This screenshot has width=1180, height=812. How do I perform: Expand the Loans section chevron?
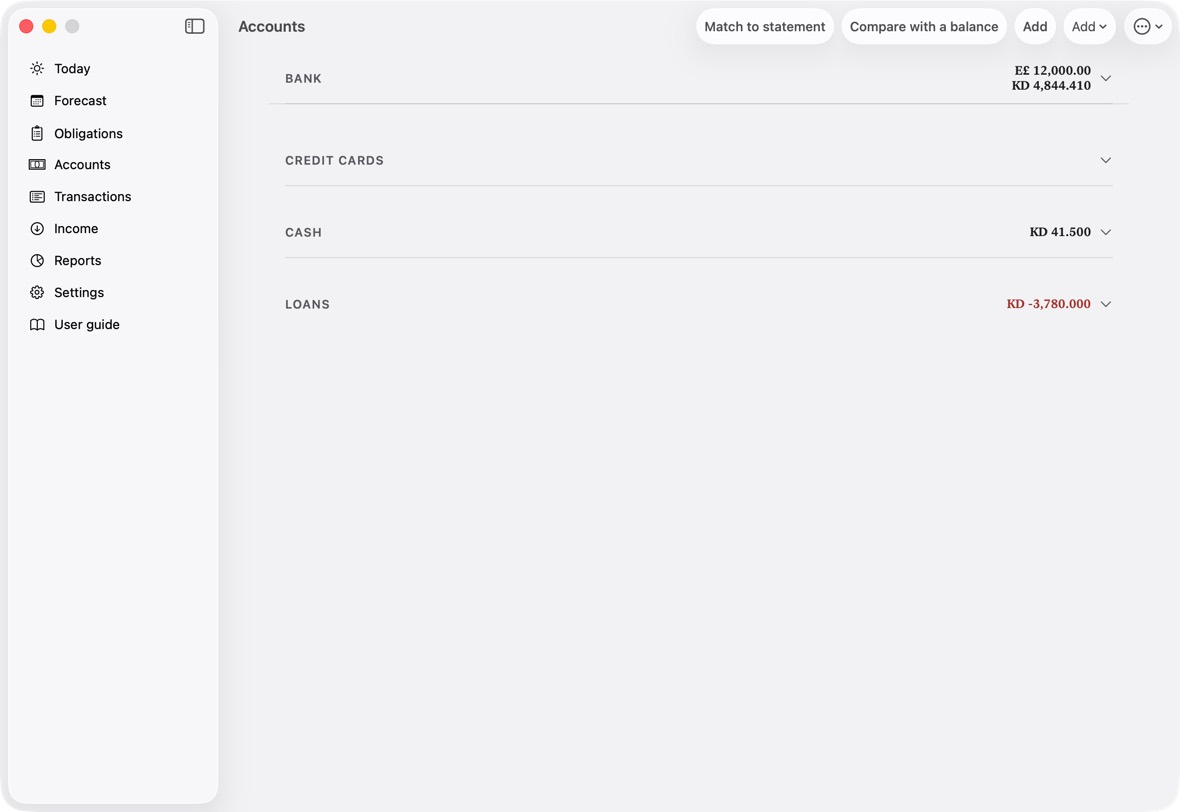1105,304
